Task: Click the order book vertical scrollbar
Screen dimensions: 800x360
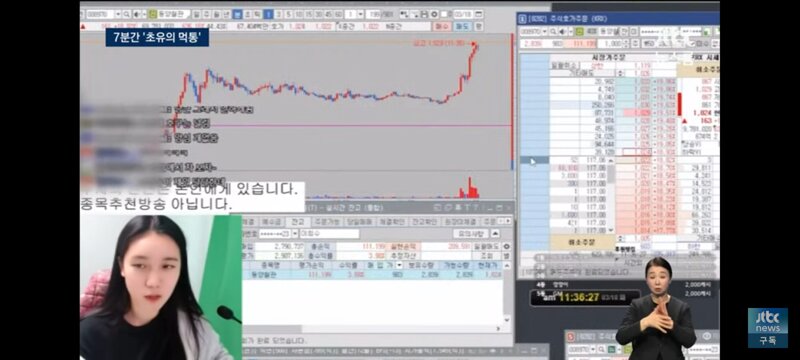Action: tap(611, 195)
